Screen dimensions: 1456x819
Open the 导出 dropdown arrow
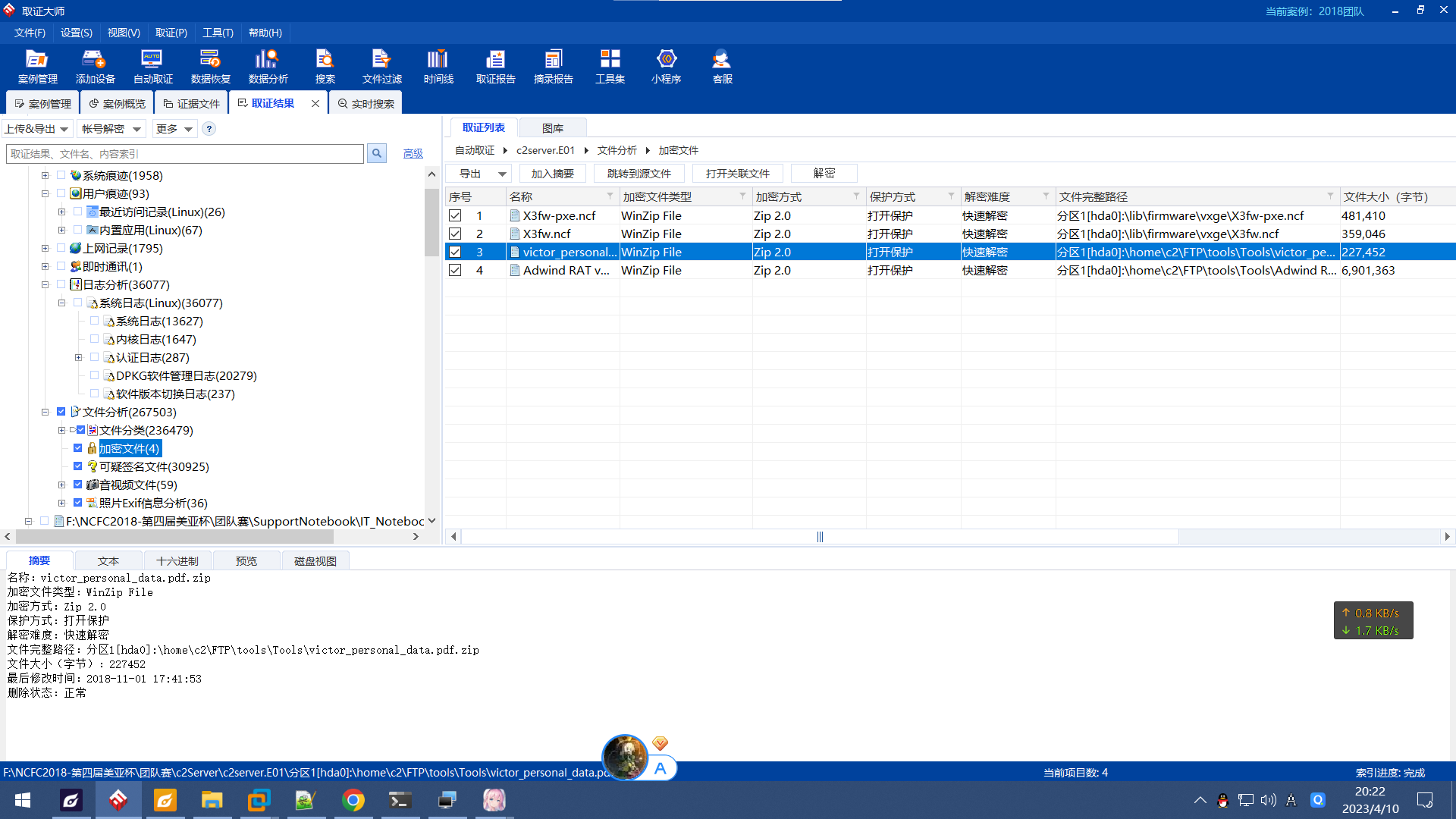coord(502,174)
